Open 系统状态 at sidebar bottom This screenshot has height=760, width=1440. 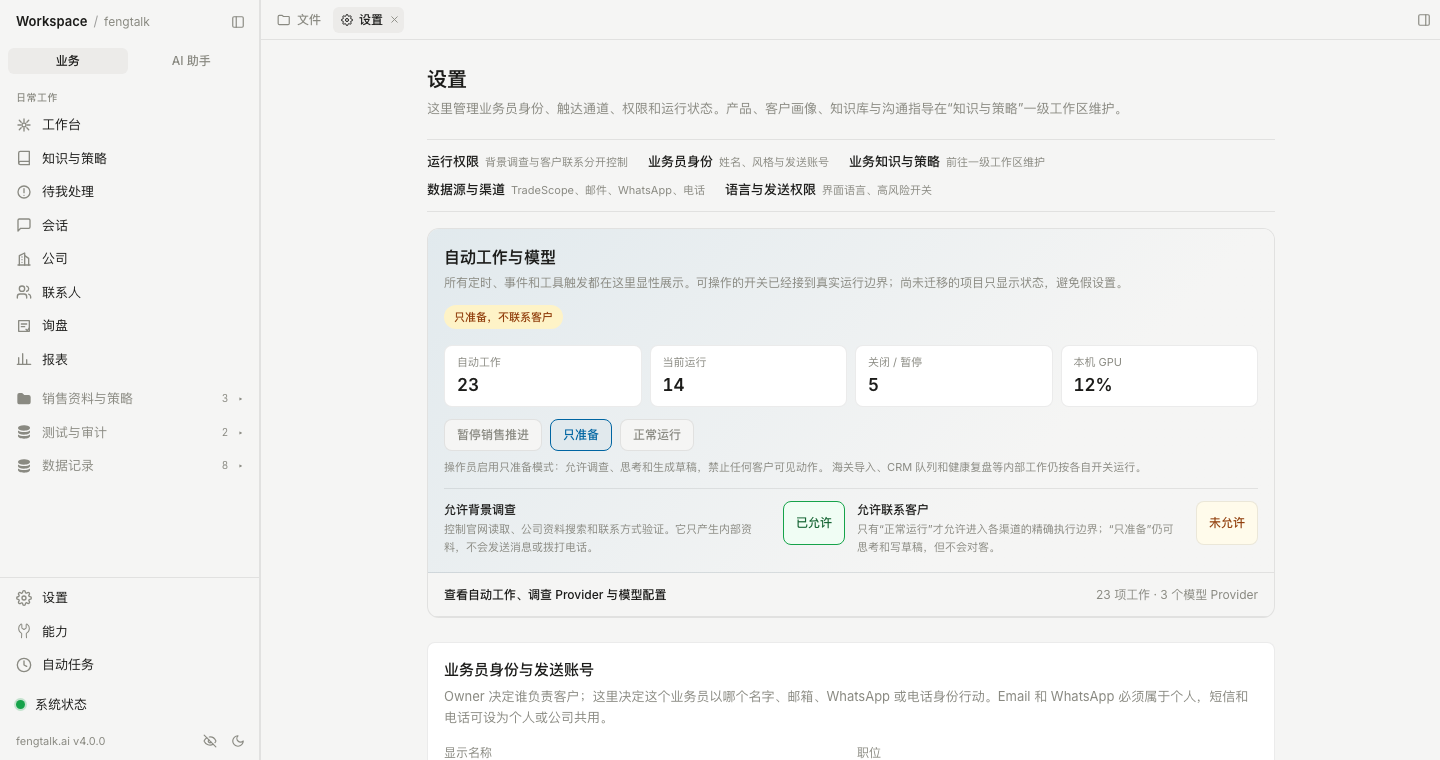tap(130, 704)
